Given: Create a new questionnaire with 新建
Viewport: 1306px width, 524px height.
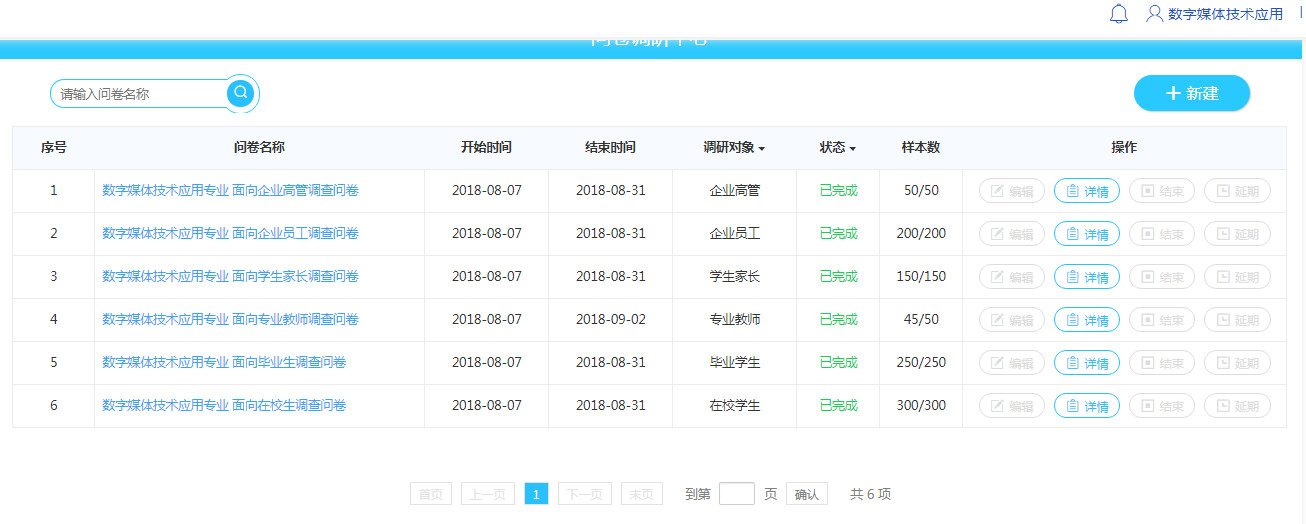Looking at the screenshot, I should (1191, 93).
